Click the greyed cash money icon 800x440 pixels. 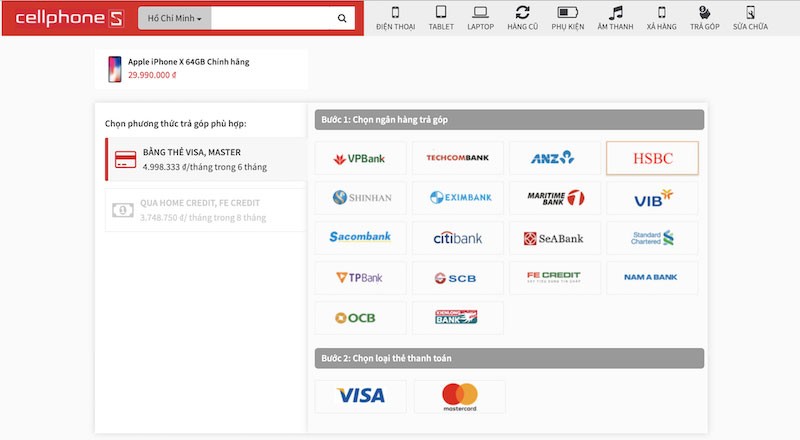tap(123, 210)
